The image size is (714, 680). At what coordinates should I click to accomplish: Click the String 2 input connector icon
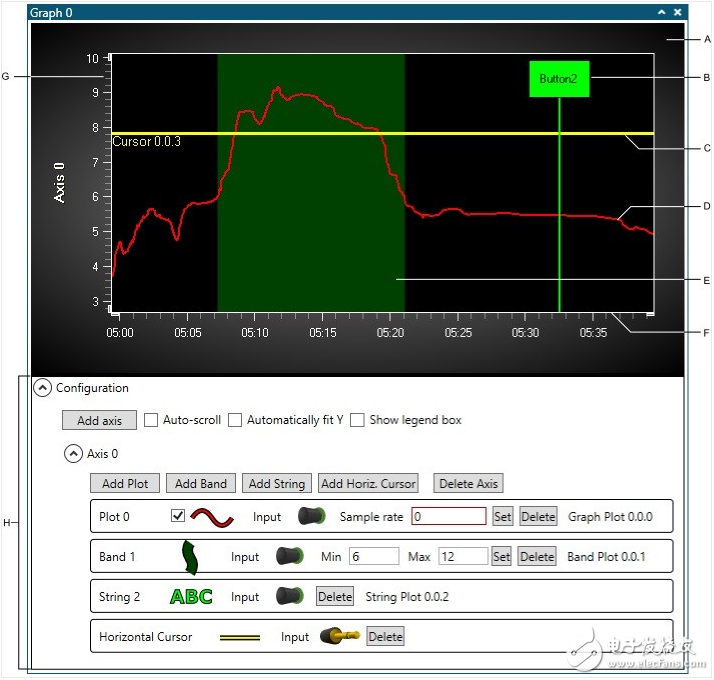click(x=290, y=597)
